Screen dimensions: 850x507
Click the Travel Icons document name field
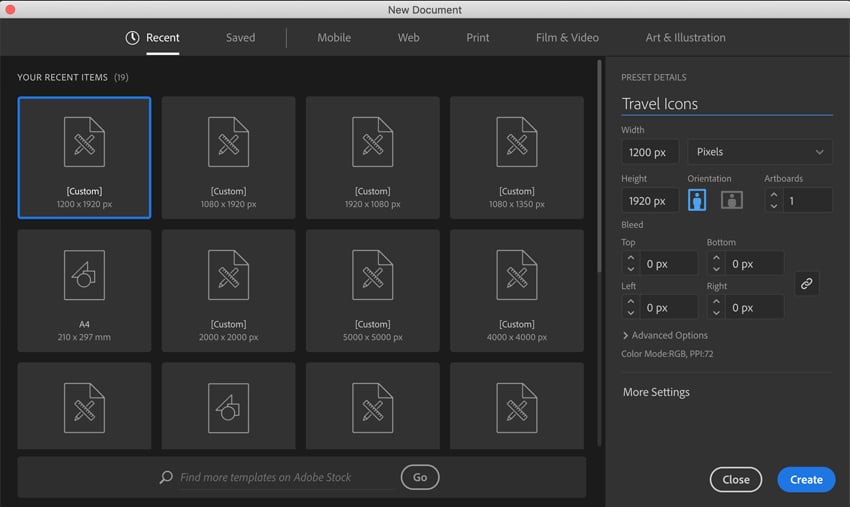coord(727,104)
